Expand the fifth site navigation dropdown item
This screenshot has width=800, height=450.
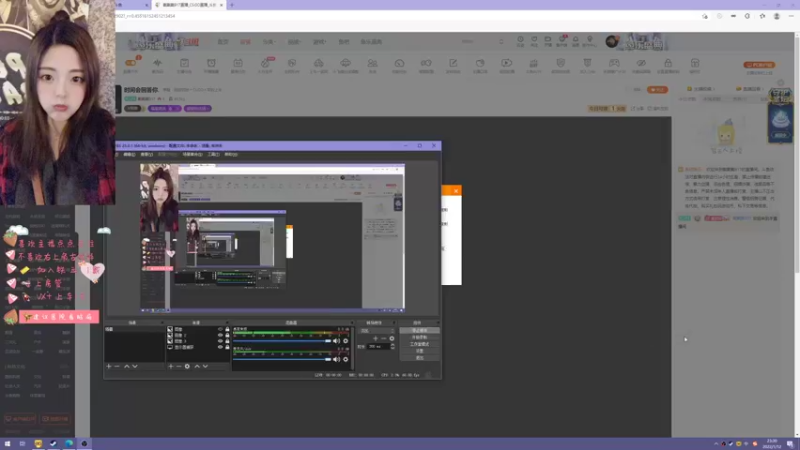(x=319, y=42)
